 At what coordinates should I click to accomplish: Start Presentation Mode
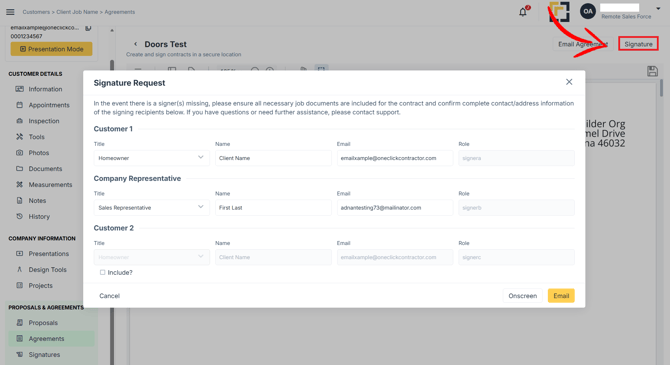51,49
